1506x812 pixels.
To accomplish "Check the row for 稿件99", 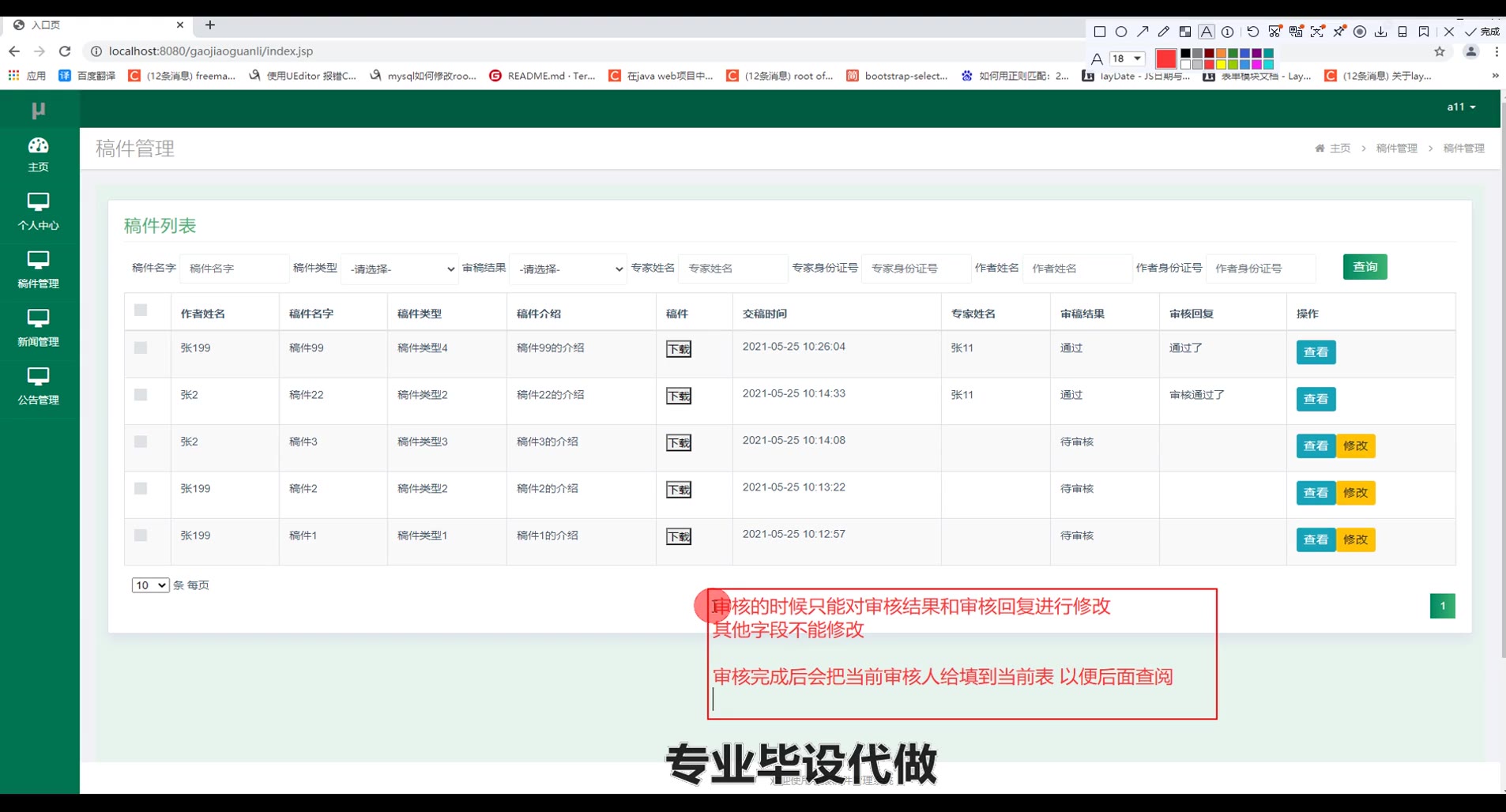I will pos(141,348).
